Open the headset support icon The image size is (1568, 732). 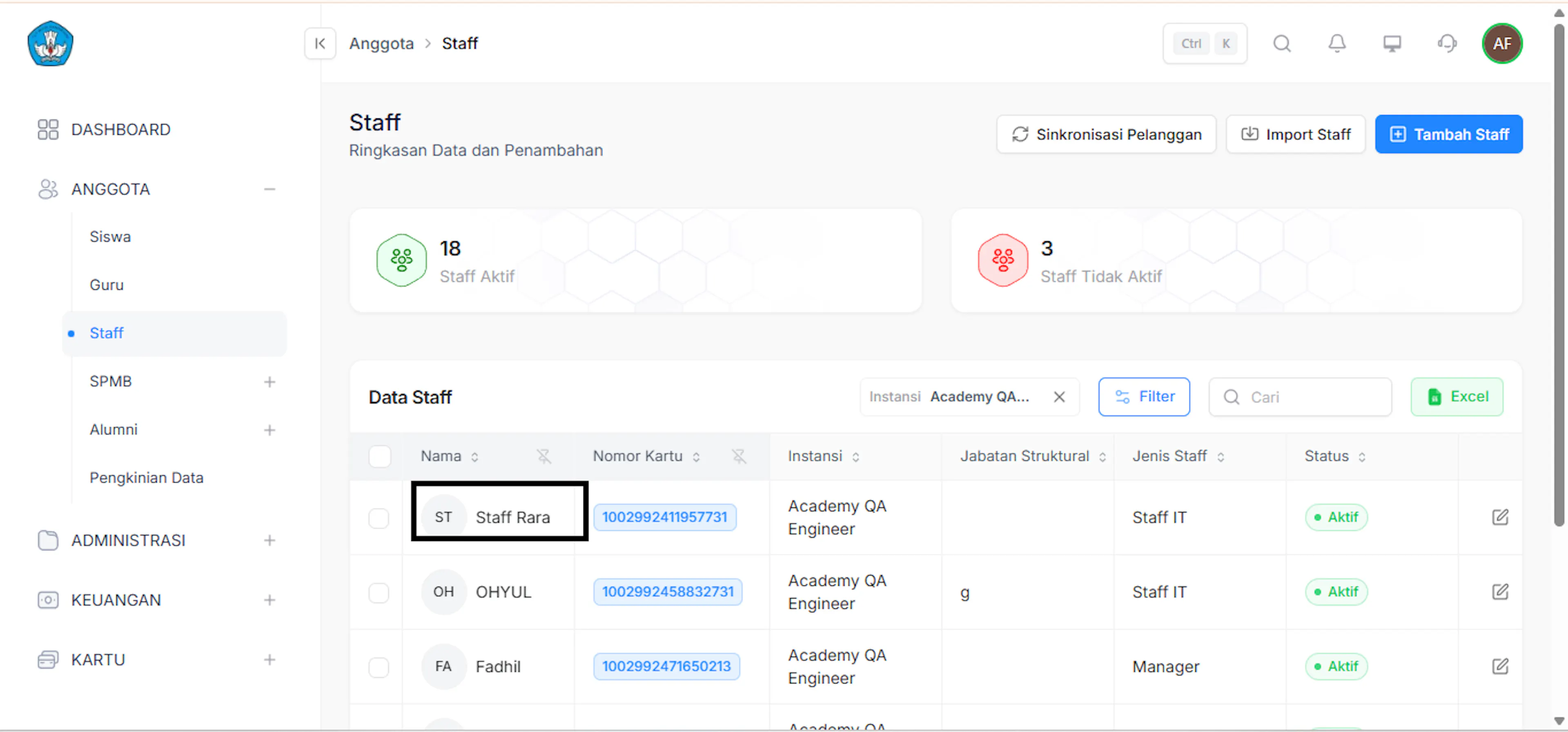tap(1447, 43)
